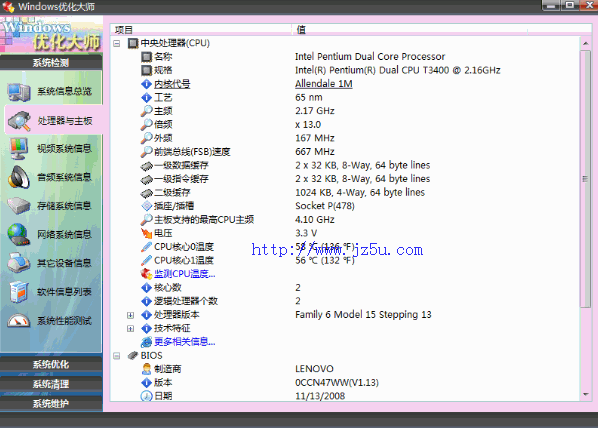Select the BIOS 版本 row
The height and width of the screenshot is (428, 598).
pos(345,383)
